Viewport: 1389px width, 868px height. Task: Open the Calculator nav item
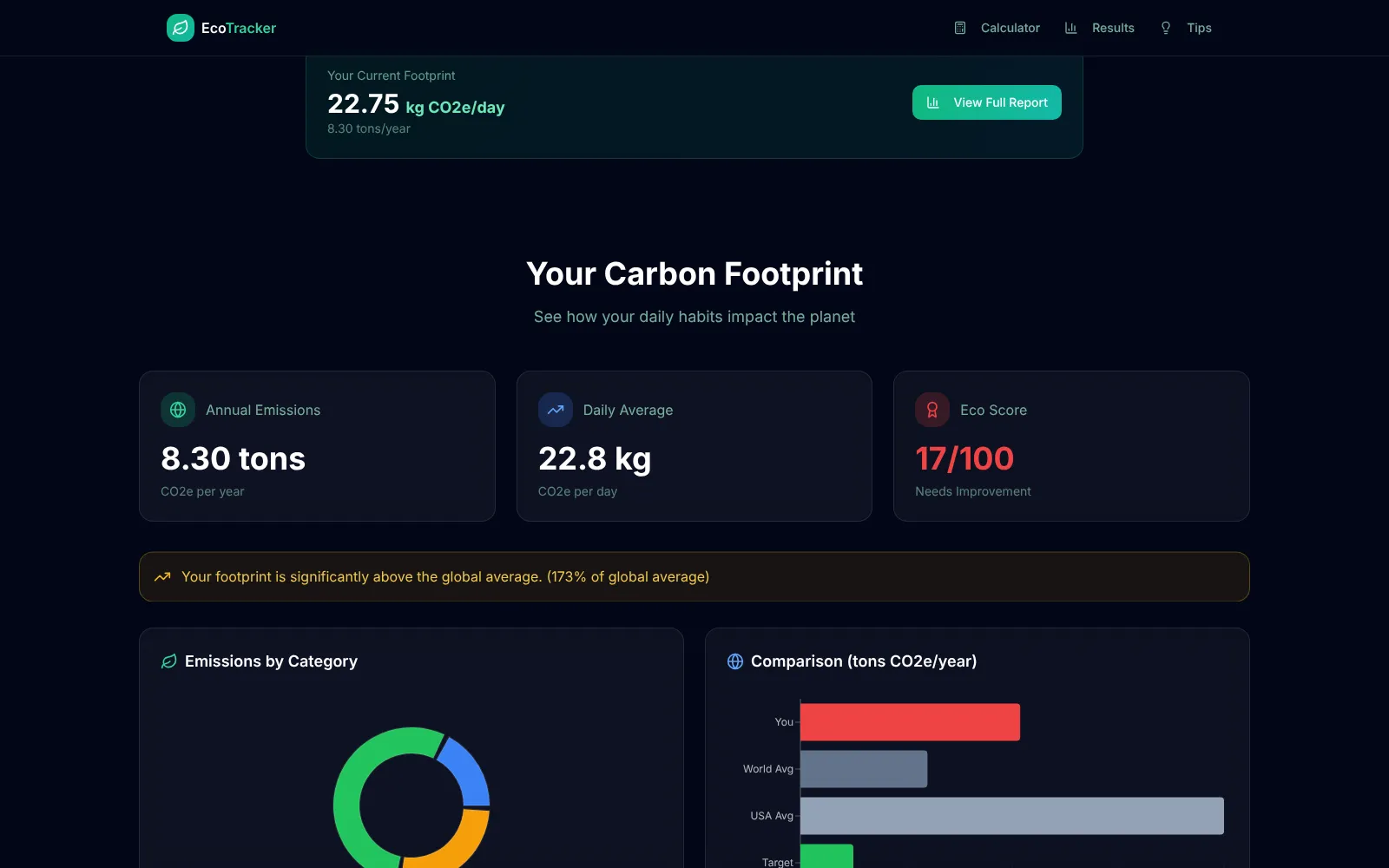[997, 28]
